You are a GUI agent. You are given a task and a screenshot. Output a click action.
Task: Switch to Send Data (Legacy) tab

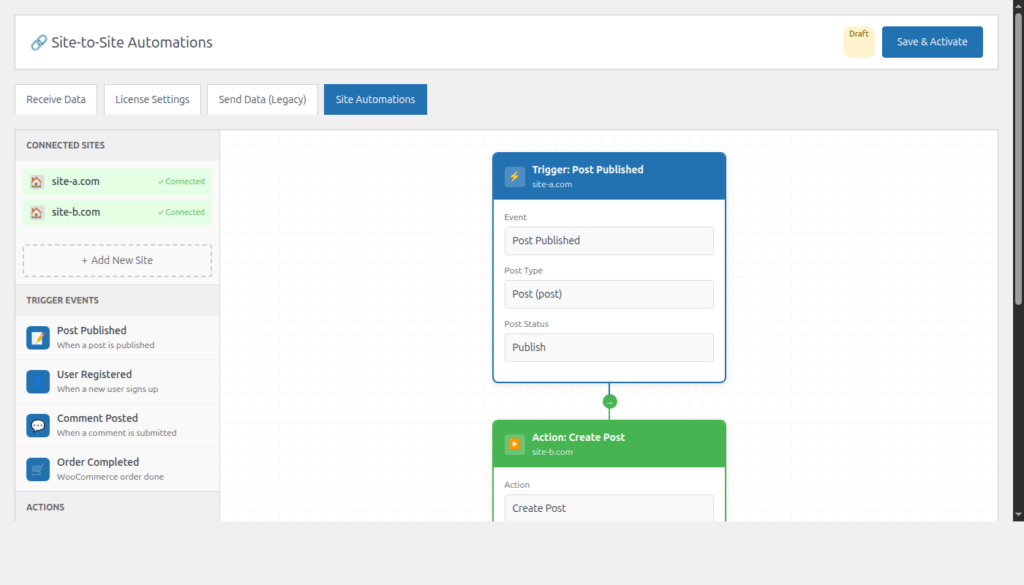coord(263,99)
